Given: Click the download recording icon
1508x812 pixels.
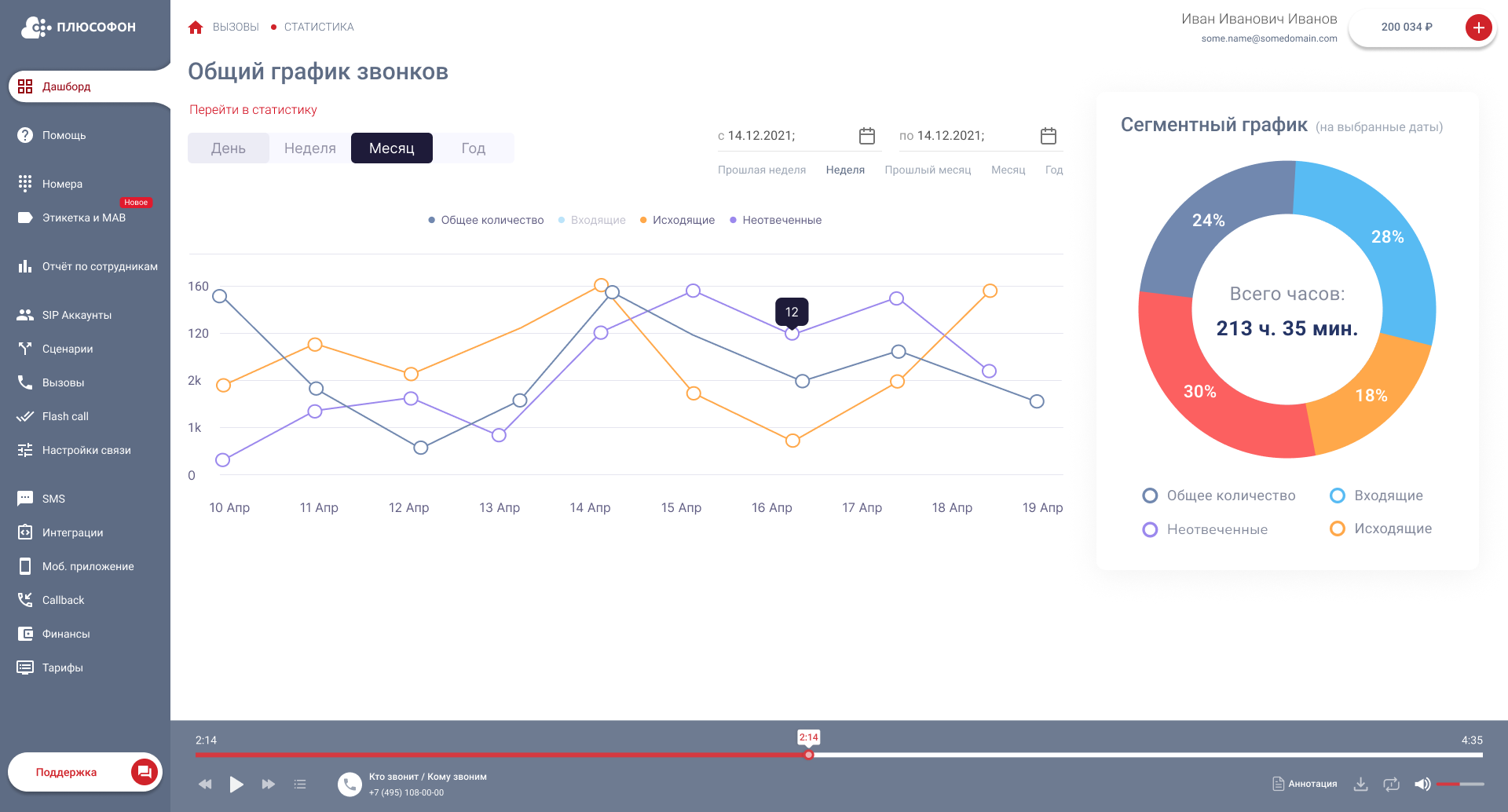Looking at the screenshot, I should [1361, 784].
